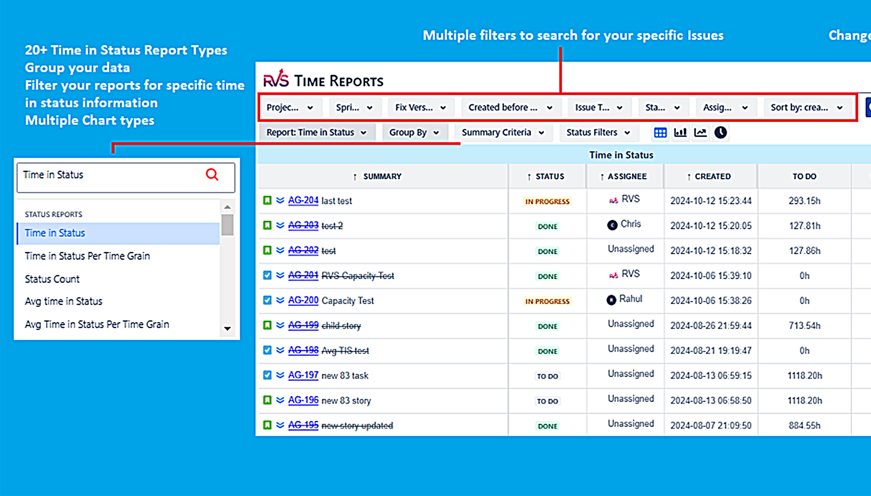Viewport: 871px width, 496px height.
Task: Switch to the bar chart view icon
Action: click(680, 132)
